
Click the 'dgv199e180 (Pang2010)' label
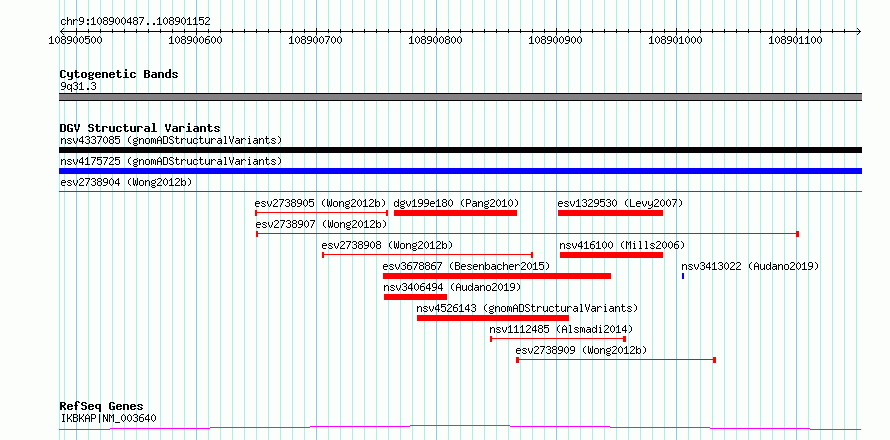[456, 203]
